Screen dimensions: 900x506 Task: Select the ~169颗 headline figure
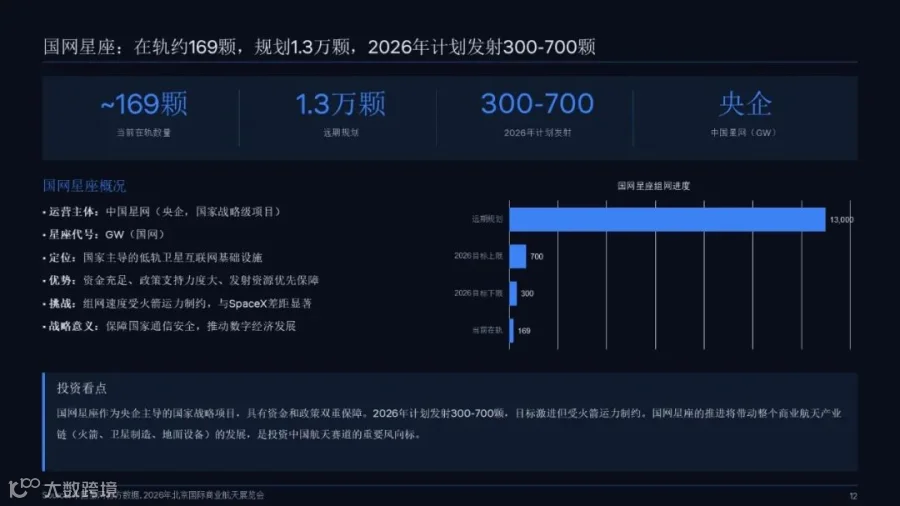pyautogui.click(x=143, y=104)
